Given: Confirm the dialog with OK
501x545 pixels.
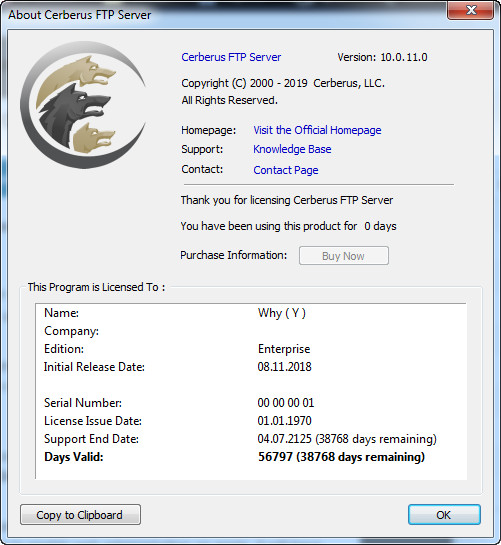Looking at the screenshot, I should 444,515.
